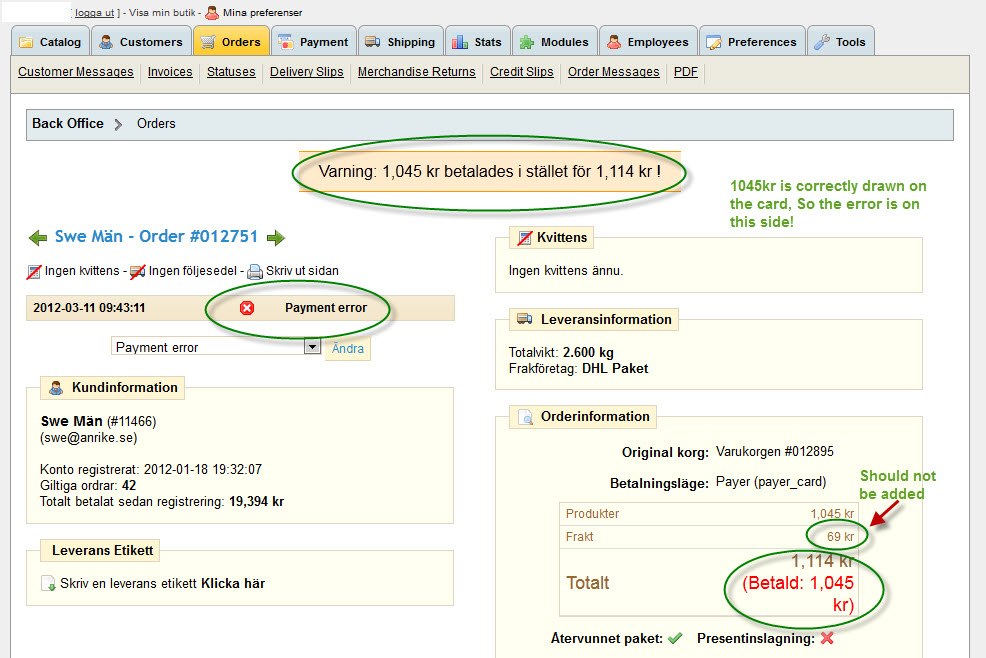
Task: Click the red Payment error status icon
Action: pos(247,308)
